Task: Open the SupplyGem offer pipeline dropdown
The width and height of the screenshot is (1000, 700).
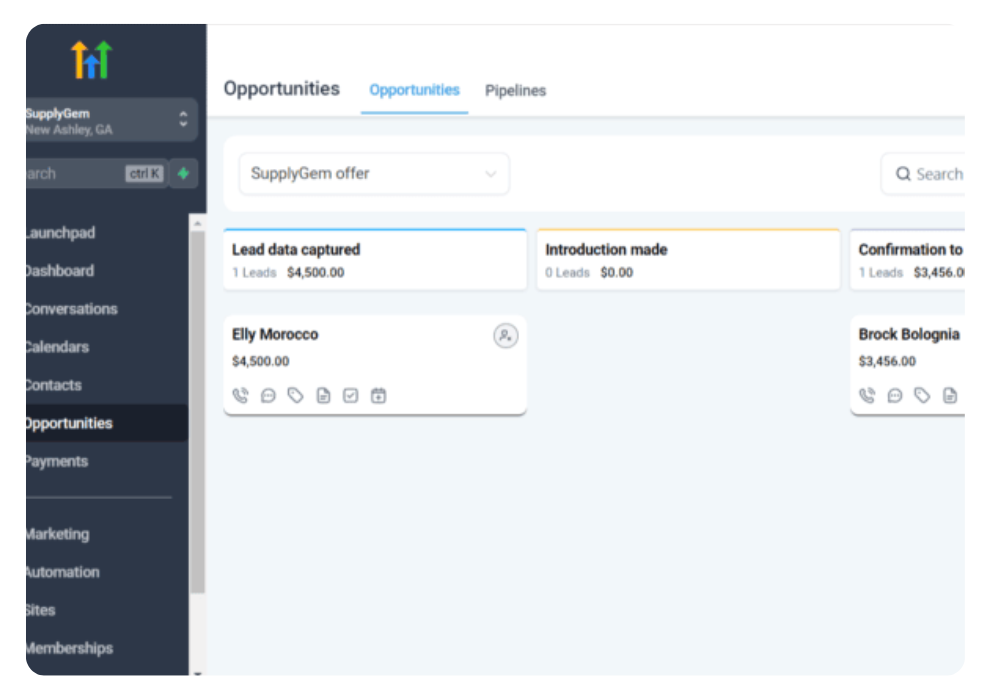Action: [374, 174]
